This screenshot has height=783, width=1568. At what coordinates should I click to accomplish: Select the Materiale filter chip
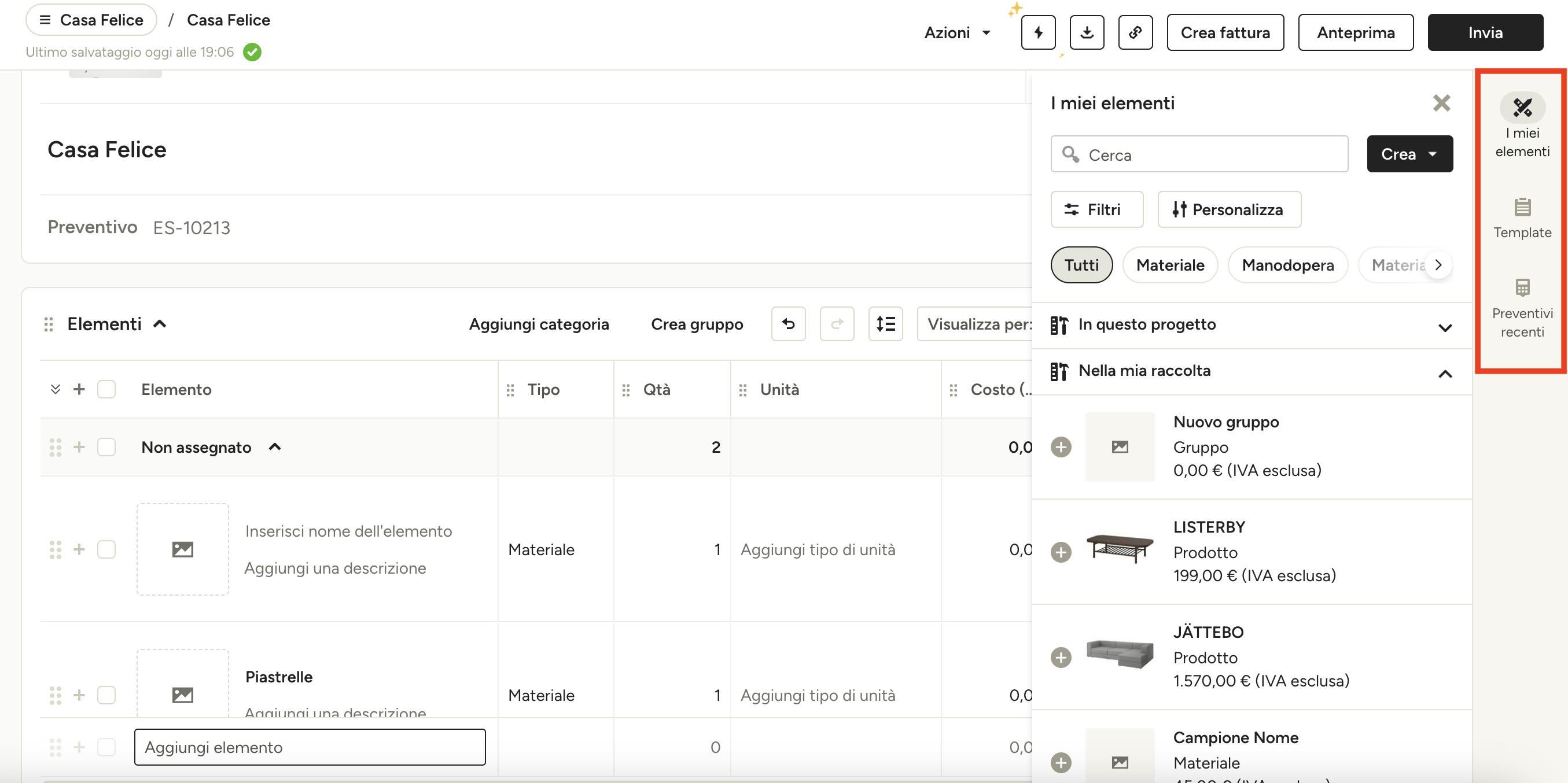click(x=1170, y=265)
